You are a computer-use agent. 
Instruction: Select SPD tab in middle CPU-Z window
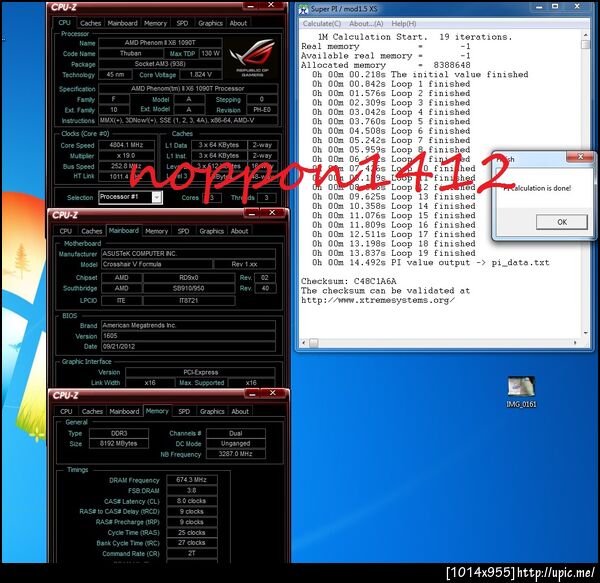pos(183,231)
